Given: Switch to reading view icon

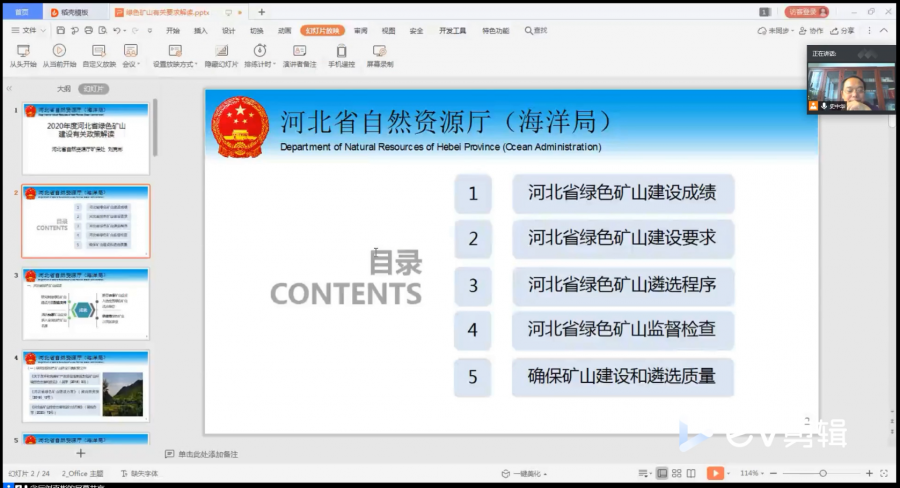Looking at the screenshot, I should coord(691,474).
